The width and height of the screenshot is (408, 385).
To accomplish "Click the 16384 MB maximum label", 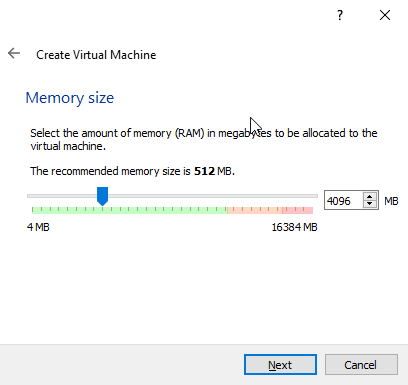I will pyautogui.click(x=294, y=227).
